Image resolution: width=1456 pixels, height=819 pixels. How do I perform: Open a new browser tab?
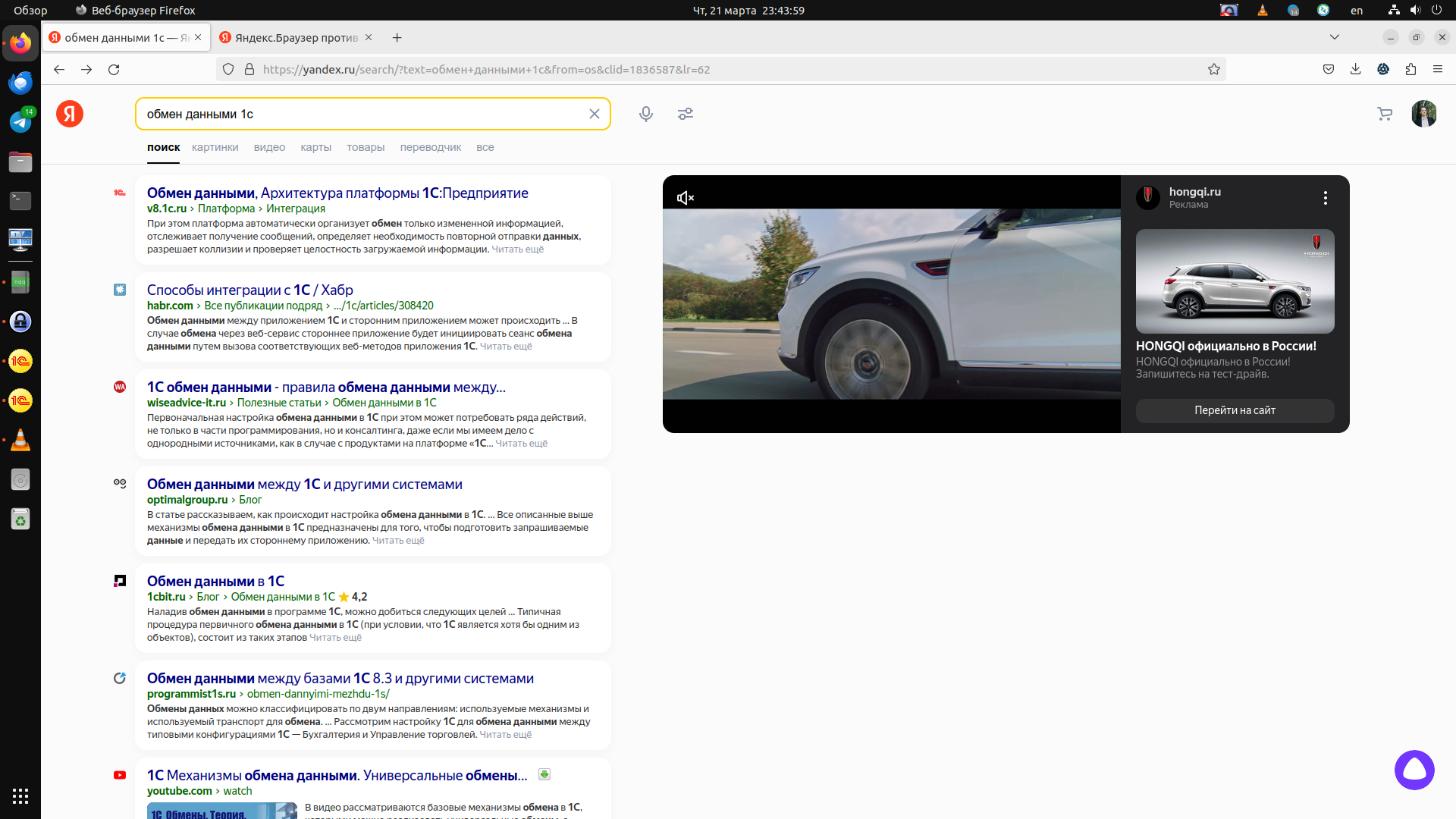[397, 37]
